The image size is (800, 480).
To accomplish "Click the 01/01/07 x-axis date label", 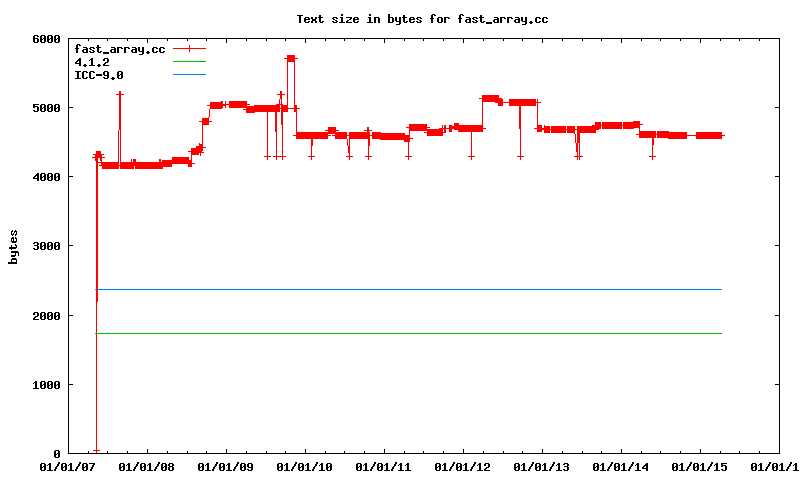I will click(x=68, y=467).
